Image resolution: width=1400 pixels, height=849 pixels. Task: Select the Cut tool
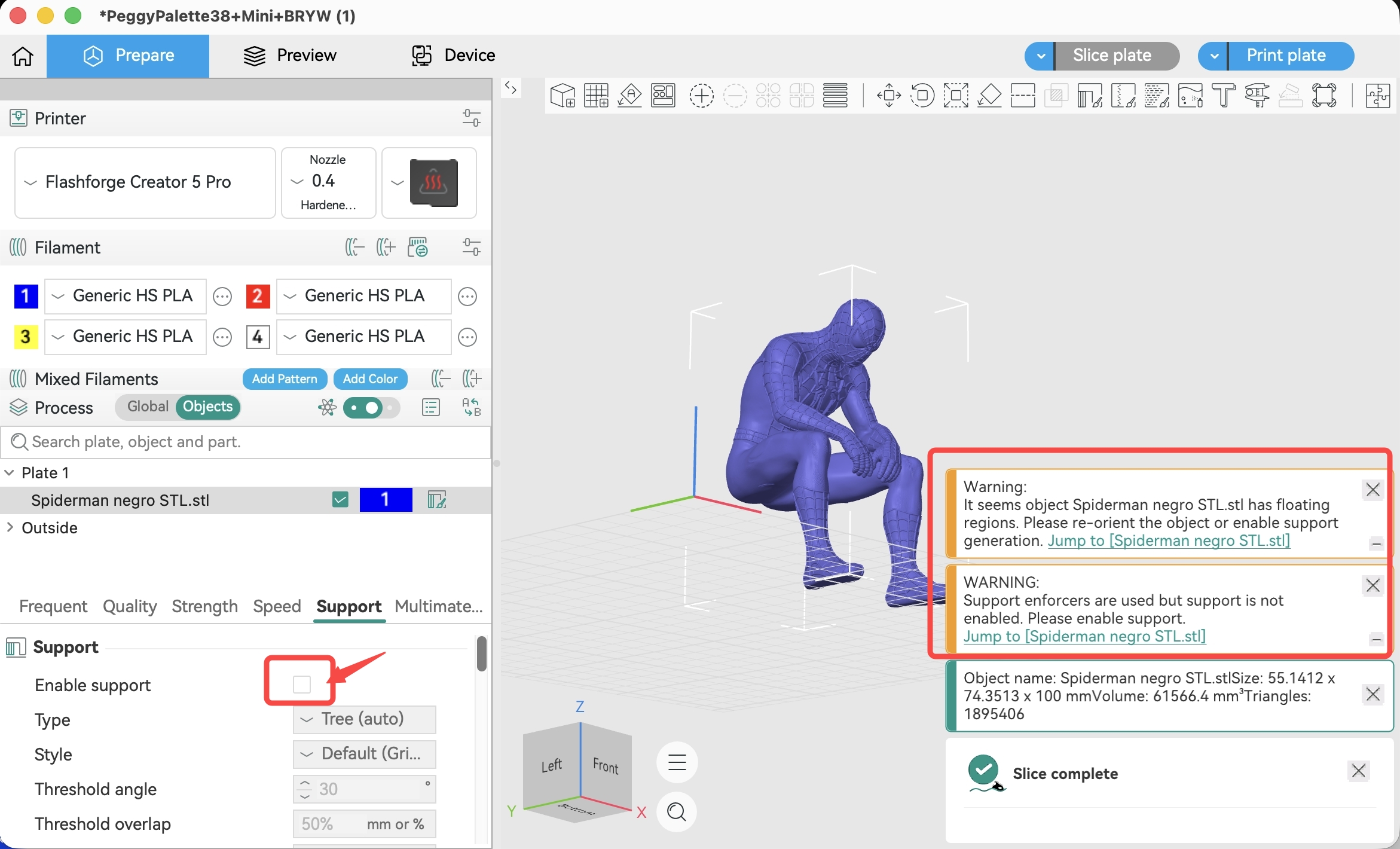[x=1023, y=96]
